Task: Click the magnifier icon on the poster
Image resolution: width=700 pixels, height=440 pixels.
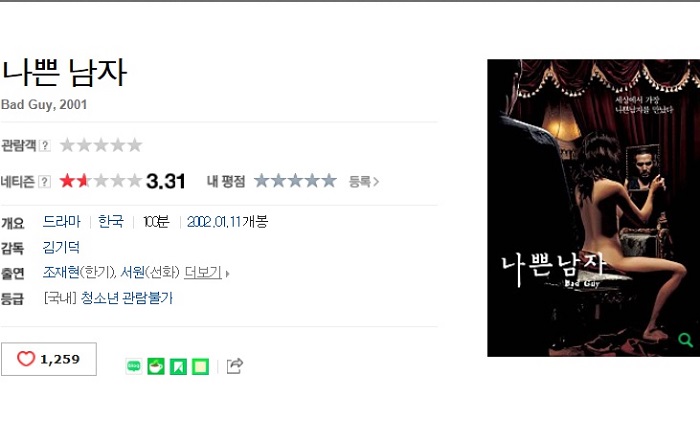Action: [x=685, y=340]
